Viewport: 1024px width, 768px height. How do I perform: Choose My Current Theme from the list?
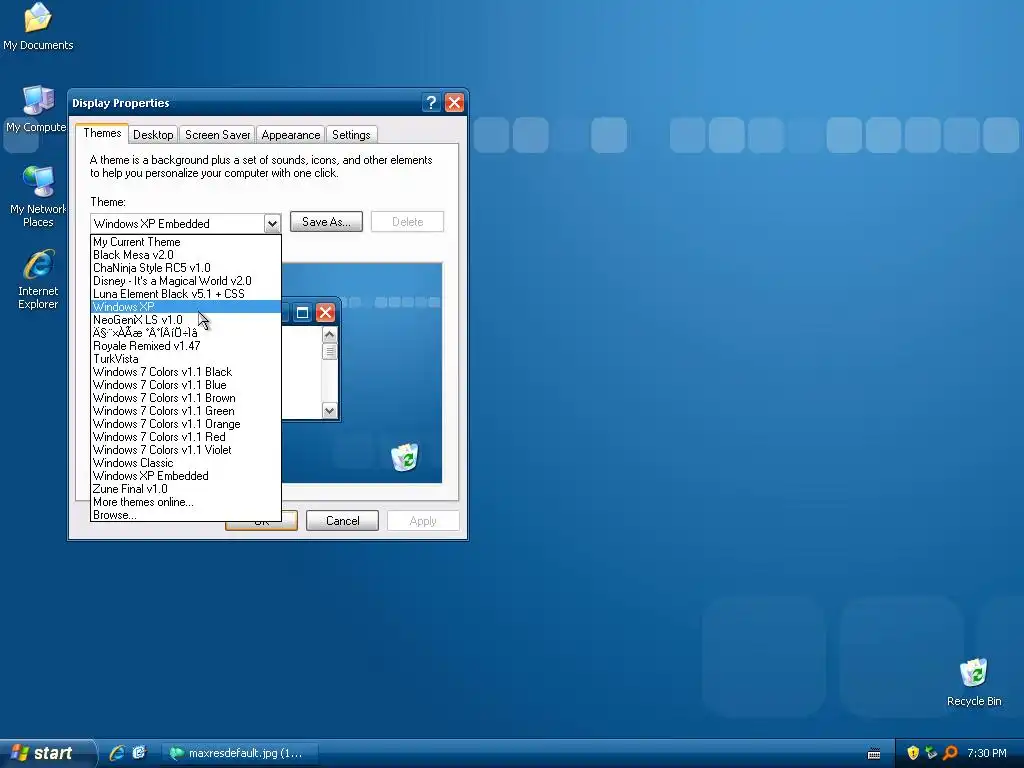click(186, 242)
